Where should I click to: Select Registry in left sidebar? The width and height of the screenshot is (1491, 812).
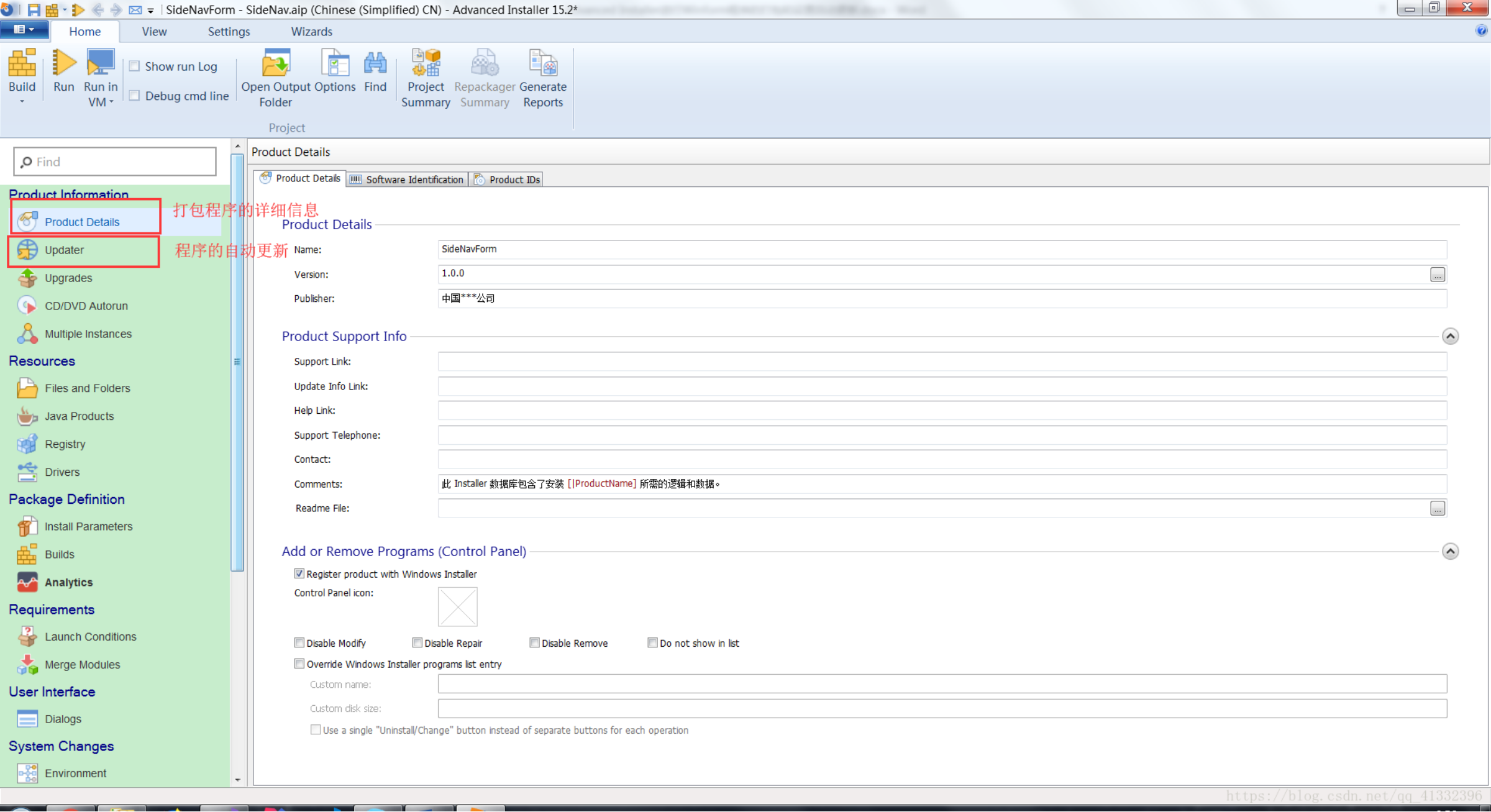click(x=65, y=444)
